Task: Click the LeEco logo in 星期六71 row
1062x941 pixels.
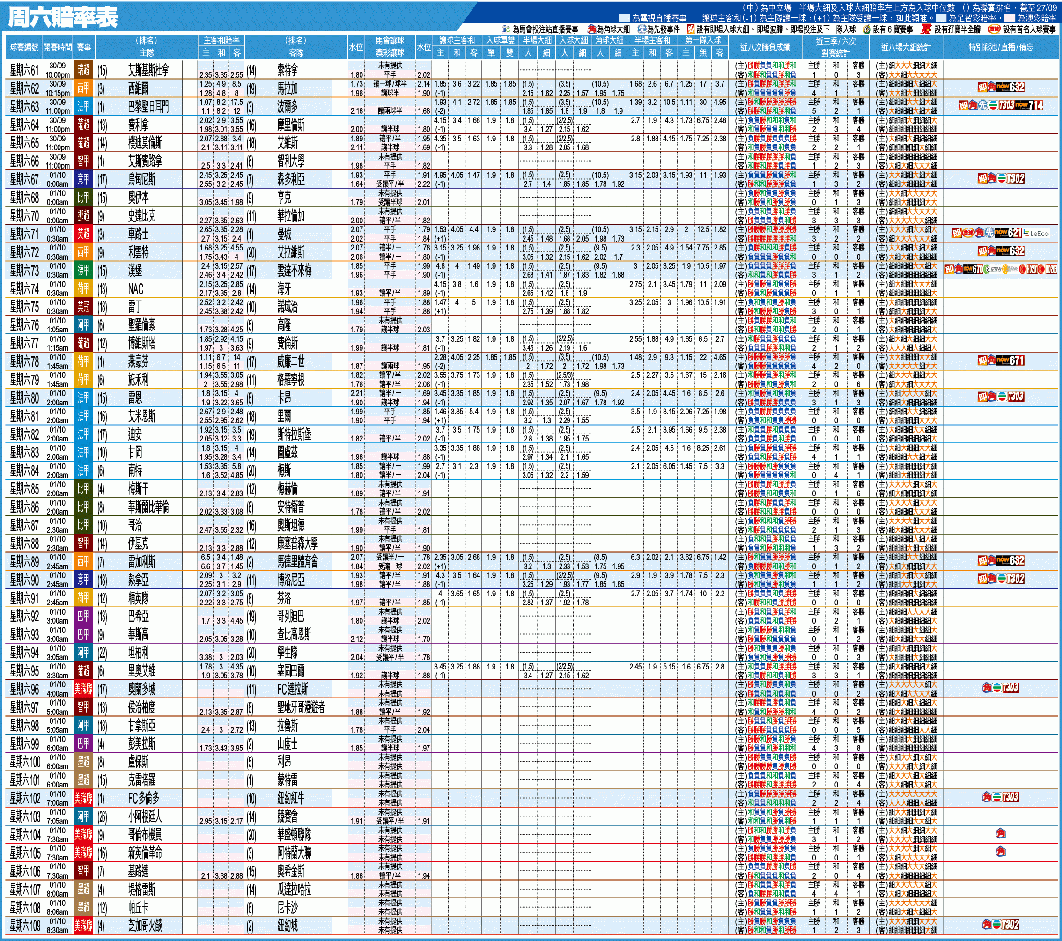Action: 1036,233
